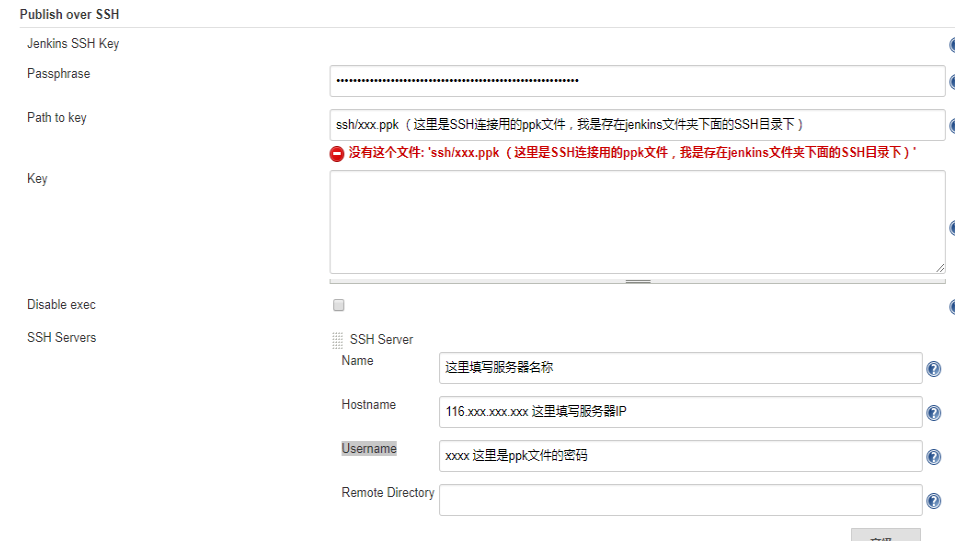The height and width of the screenshot is (541, 966).
Task: Click the red error icon under Path to key
Action: 336,153
